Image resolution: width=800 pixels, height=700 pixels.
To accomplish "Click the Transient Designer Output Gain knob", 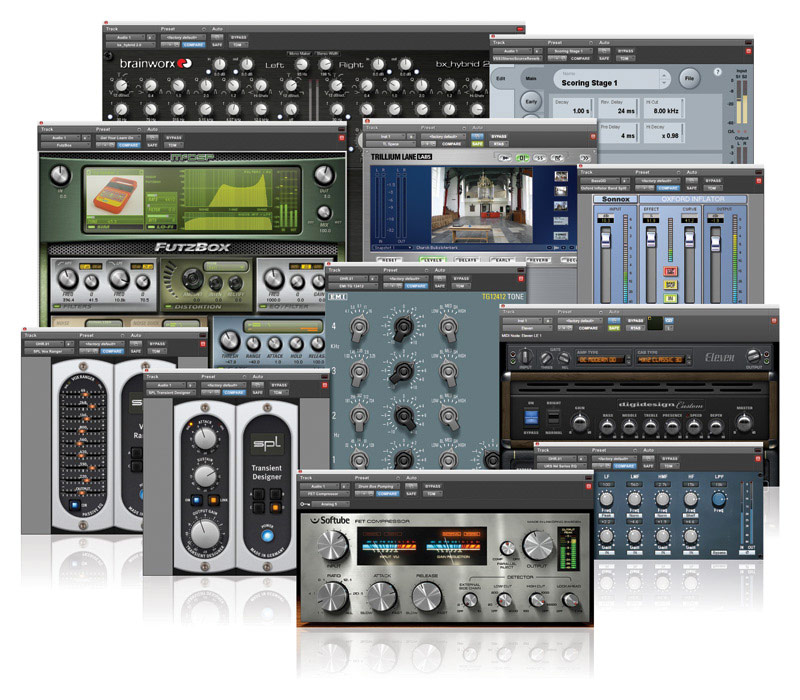I will (x=205, y=534).
